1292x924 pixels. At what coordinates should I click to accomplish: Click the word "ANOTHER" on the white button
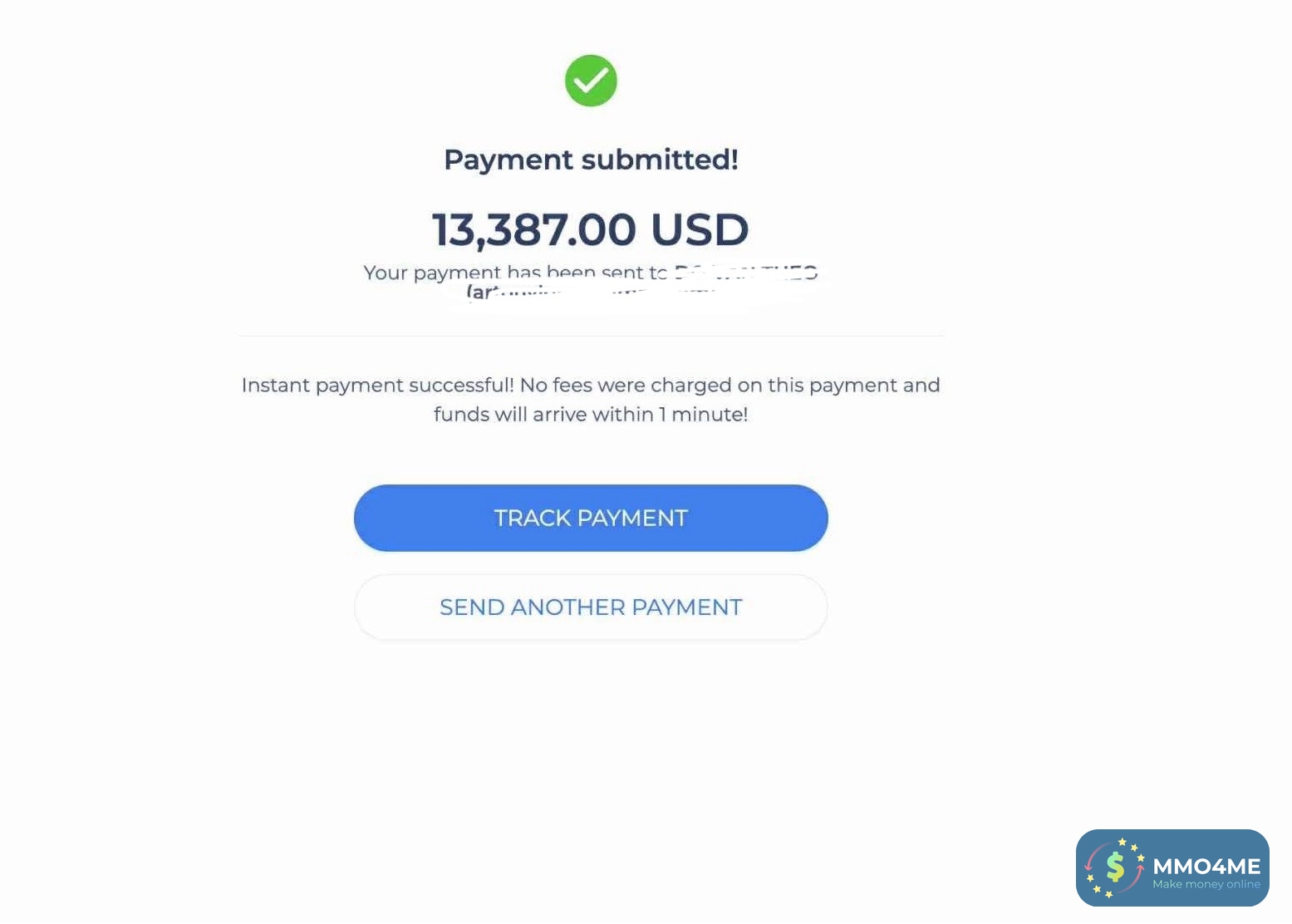(567, 607)
